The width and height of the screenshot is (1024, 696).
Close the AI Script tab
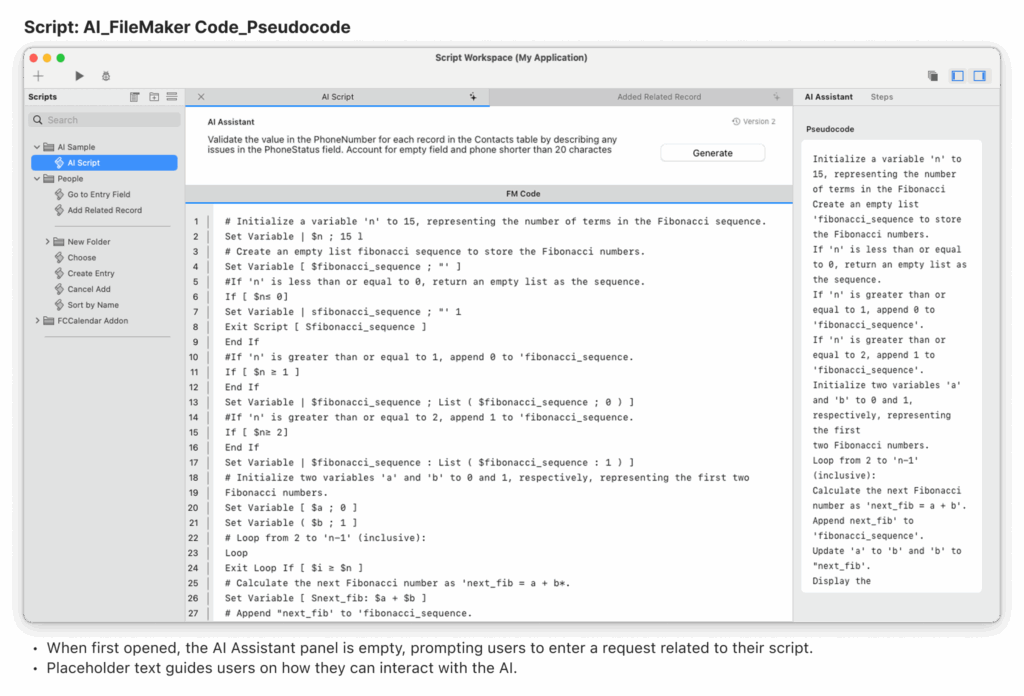(201, 97)
